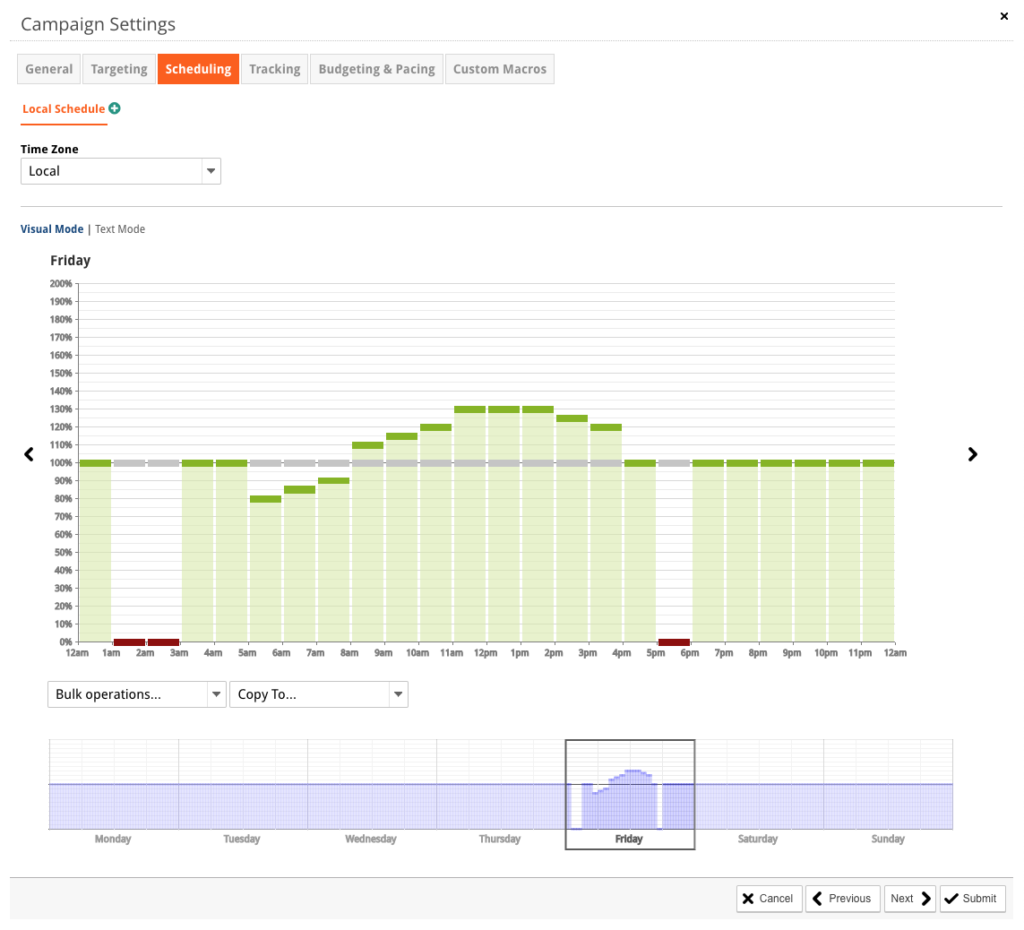The height and width of the screenshot is (930, 1024).
Task: Go to Budgeting & Pacing tab
Action: click(377, 69)
